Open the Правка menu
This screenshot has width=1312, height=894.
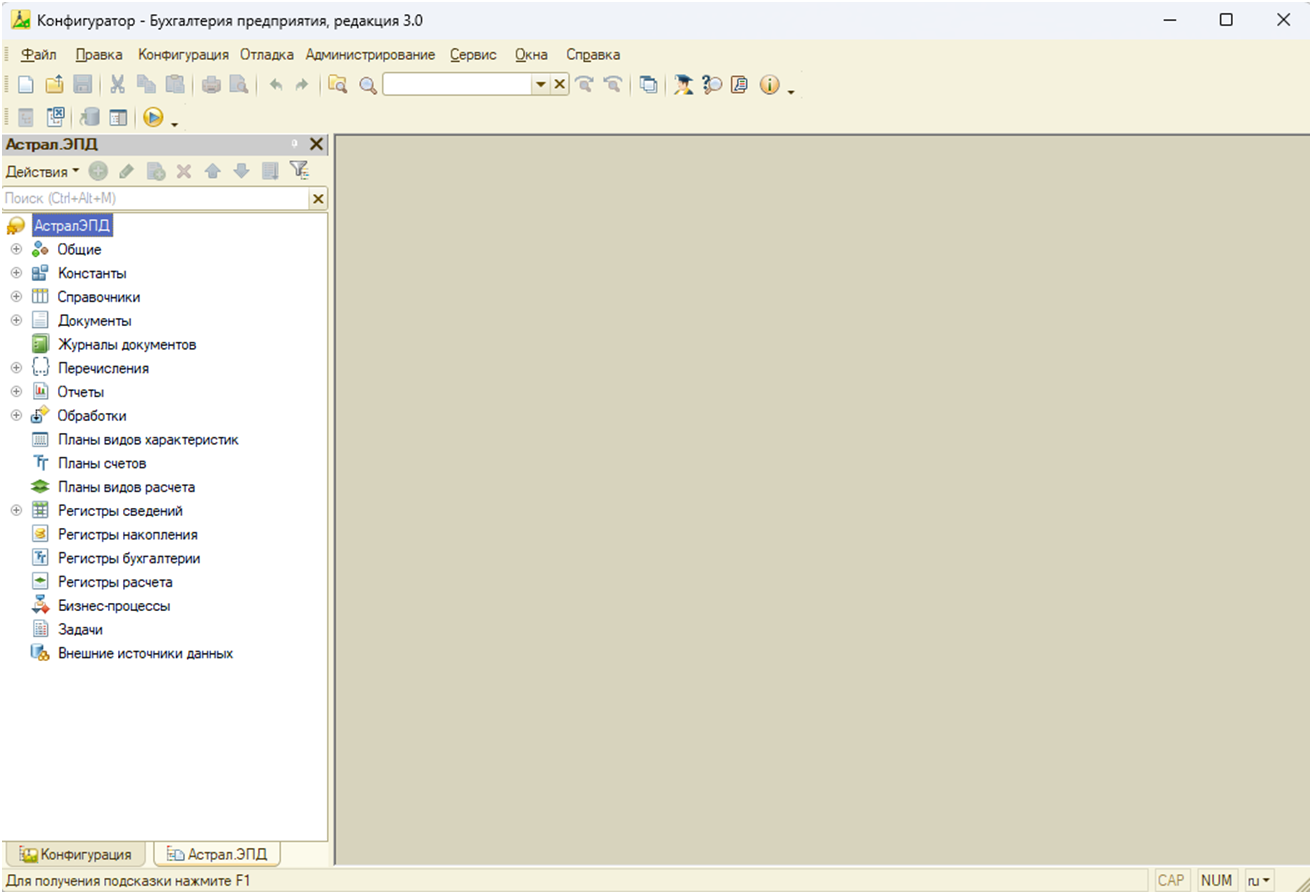(x=99, y=55)
